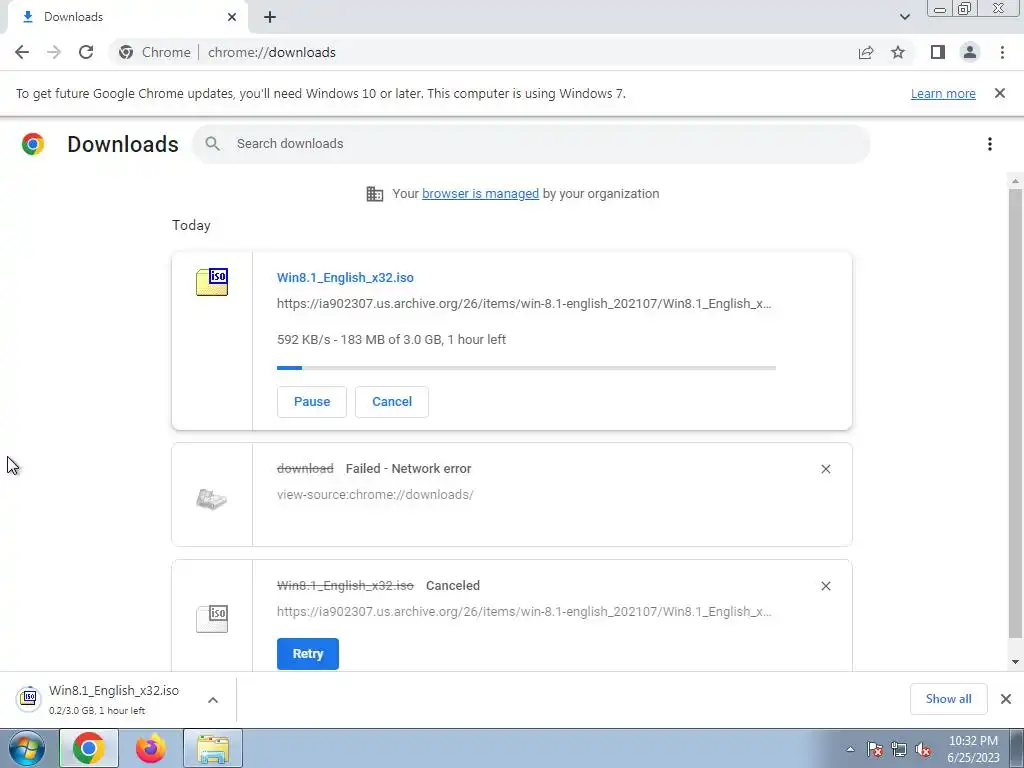Open the browser is managed link
Image resolution: width=1024 pixels, height=768 pixels.
tap(480, 193)
